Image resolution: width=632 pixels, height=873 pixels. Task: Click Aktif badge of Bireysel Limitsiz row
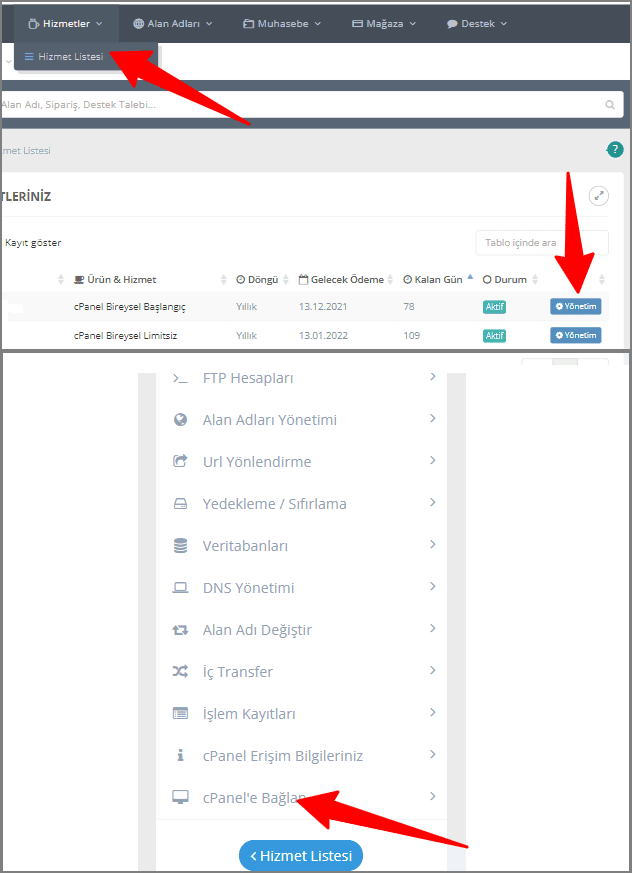tap(494, 336)
